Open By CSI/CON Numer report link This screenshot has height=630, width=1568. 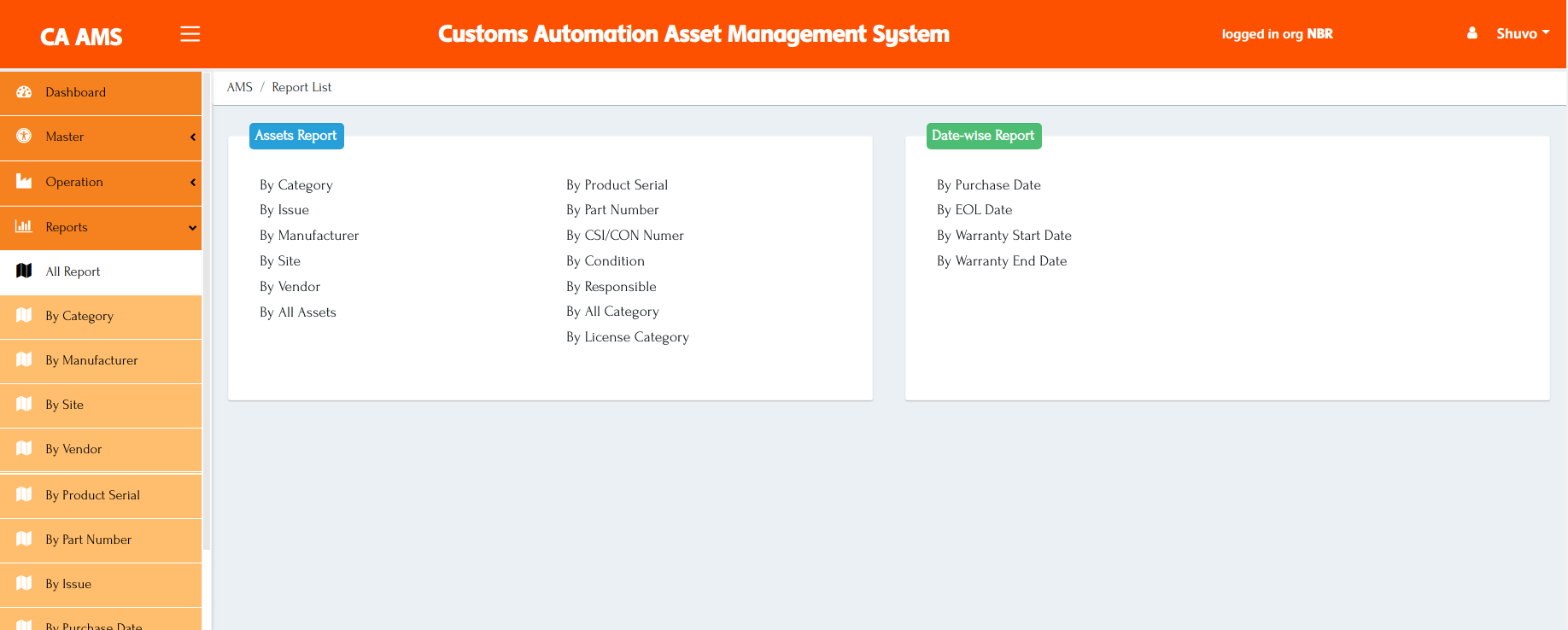coord(625,236)
